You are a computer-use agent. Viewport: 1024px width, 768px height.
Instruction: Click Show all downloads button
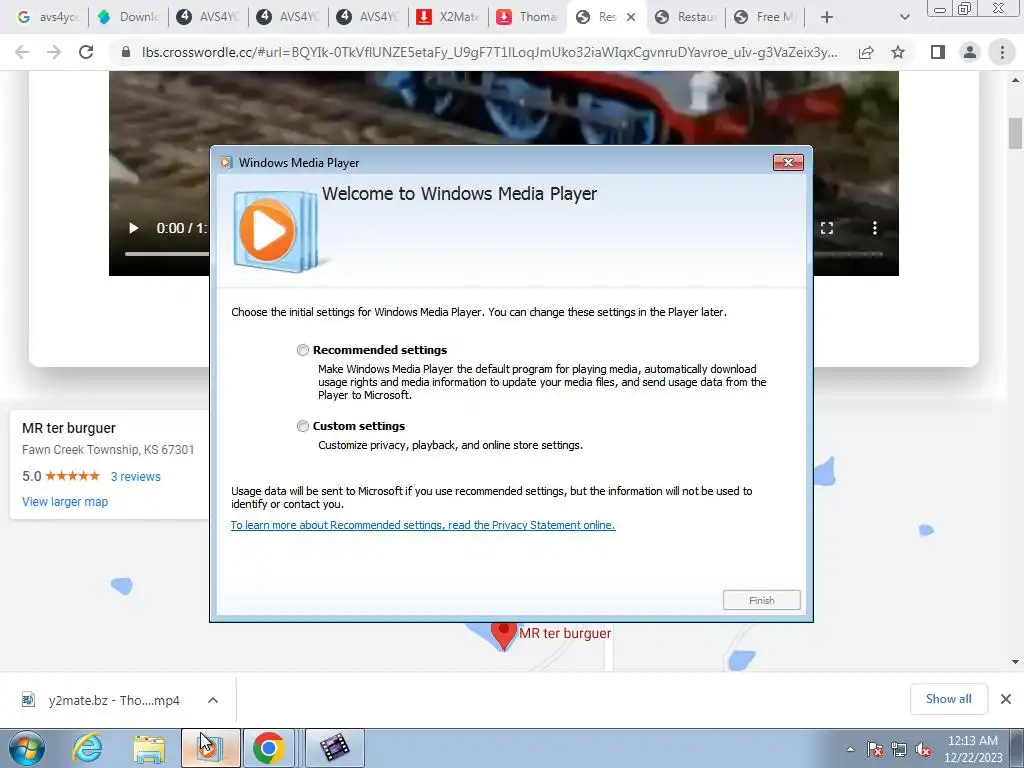pos(948,699)
